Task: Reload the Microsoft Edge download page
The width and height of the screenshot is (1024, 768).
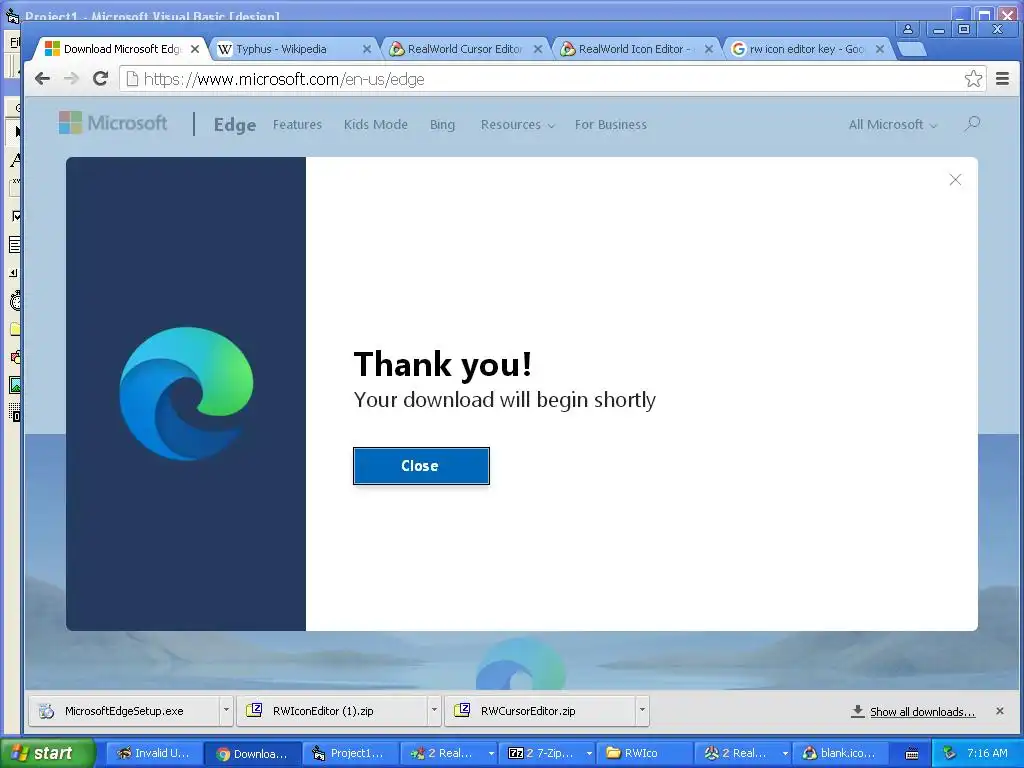Action: tap(100, 79)
